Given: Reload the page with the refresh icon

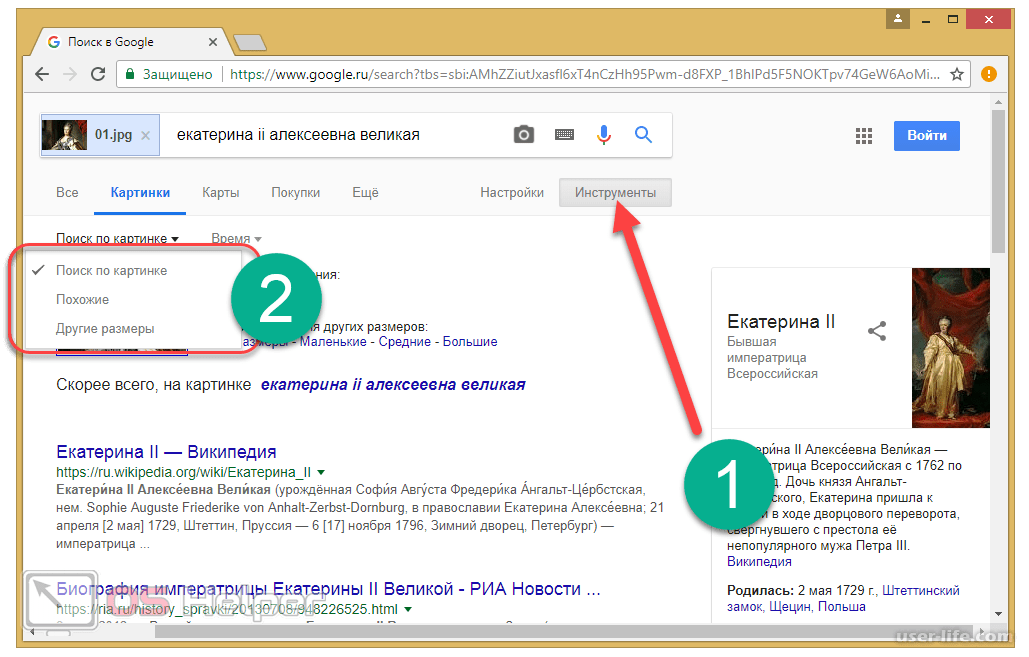Looking at the screenshot, I should pos(98,74).
